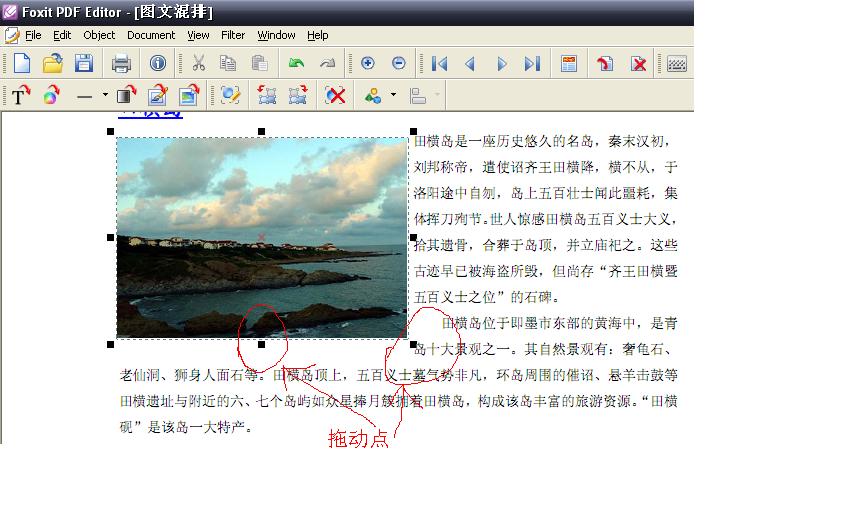Click the Undo green arrow icon
The image size is (841, 522).
point(296,64)
